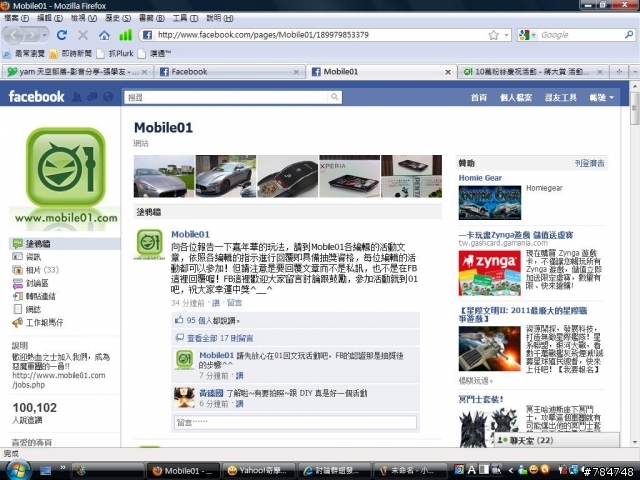Open the chat bar showing (22)
Image resolution: width=640 pixels, height=480 pixels.
pos(557,440)
